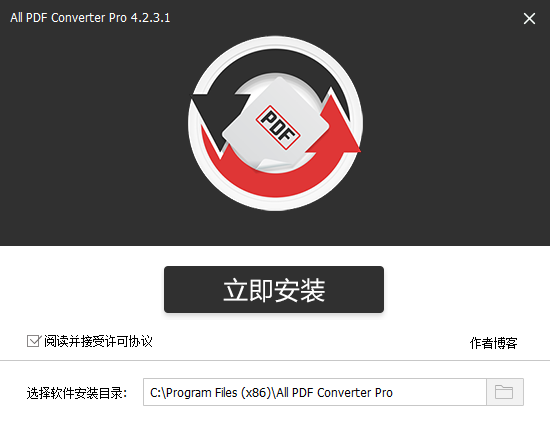
Task: Click the 阅读并接受许可协议 label text
Action: (98, 341)
